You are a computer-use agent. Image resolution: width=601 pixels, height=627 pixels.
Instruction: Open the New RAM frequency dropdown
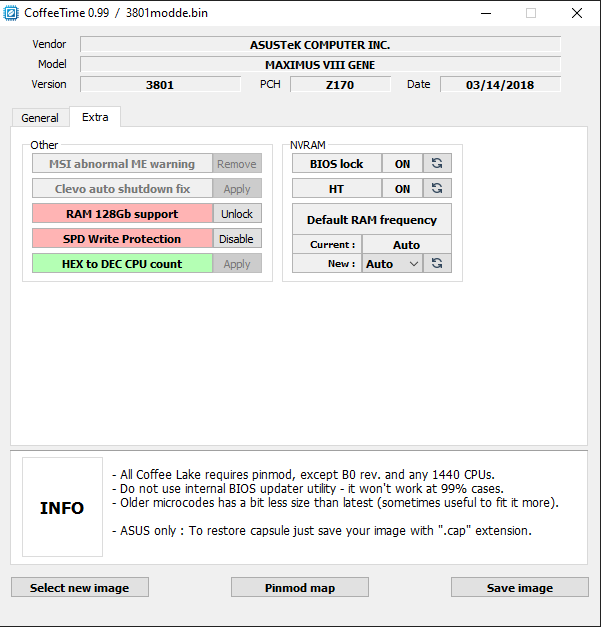392,264
